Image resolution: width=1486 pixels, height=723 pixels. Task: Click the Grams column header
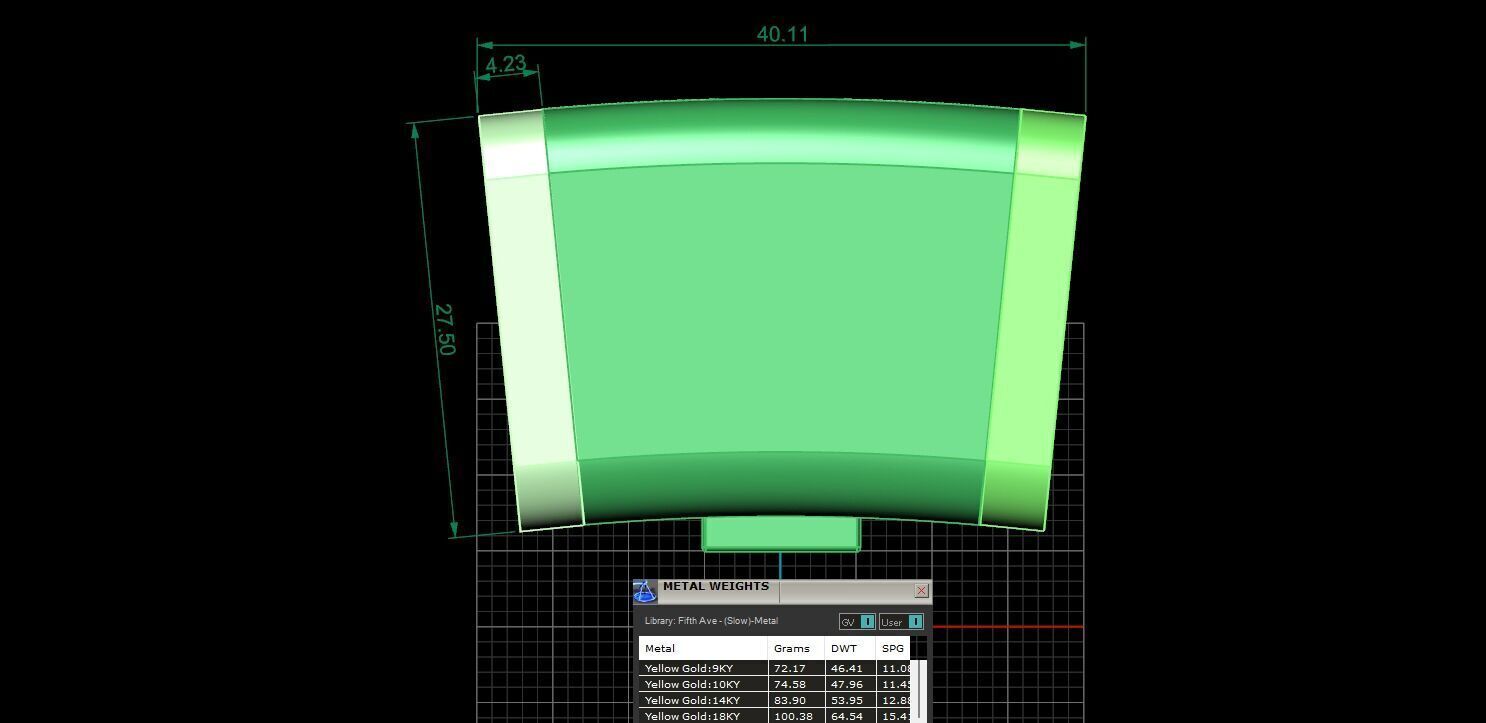[x=797, y=648]
